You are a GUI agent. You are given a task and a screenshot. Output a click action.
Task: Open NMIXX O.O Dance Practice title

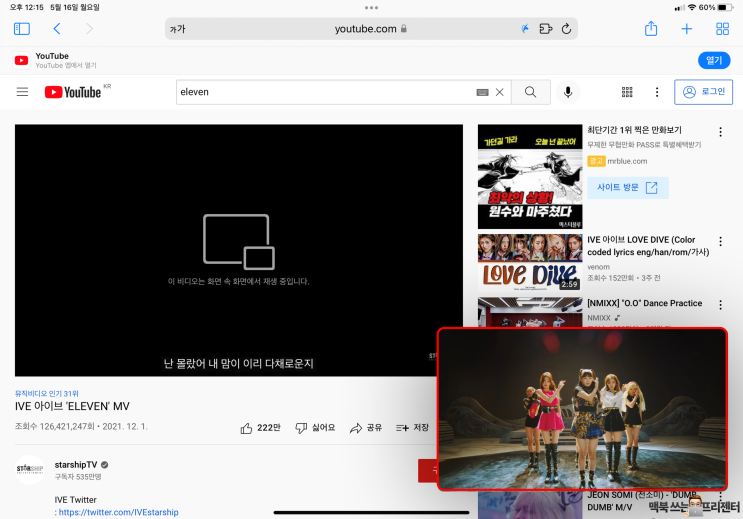tap(644, 303)
